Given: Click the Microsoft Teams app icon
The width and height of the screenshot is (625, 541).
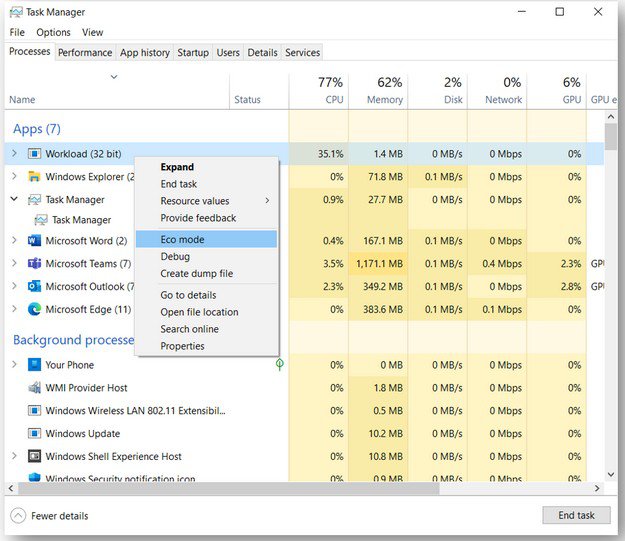Looking at the screenshot, I should coord(34,264).
